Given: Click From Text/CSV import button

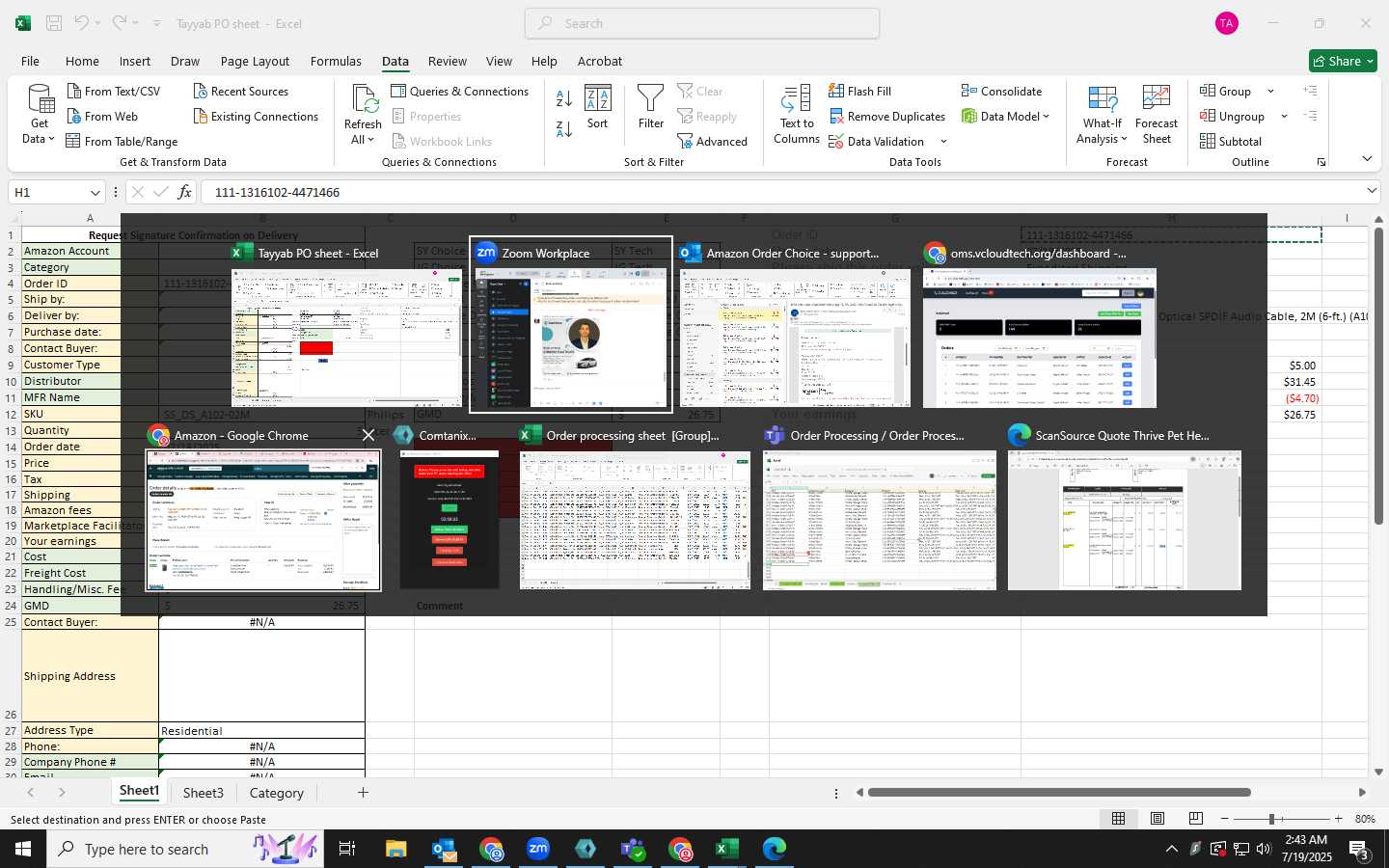Looking at the screenshot, I should [x=113, y=91].
